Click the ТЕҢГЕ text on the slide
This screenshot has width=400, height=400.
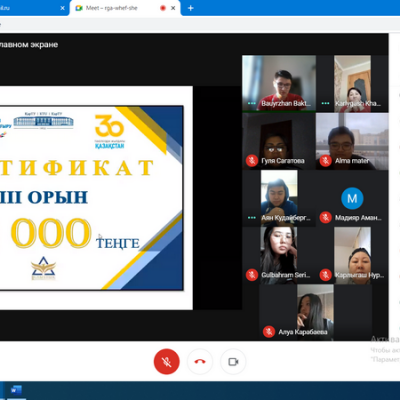coord(118,243)
